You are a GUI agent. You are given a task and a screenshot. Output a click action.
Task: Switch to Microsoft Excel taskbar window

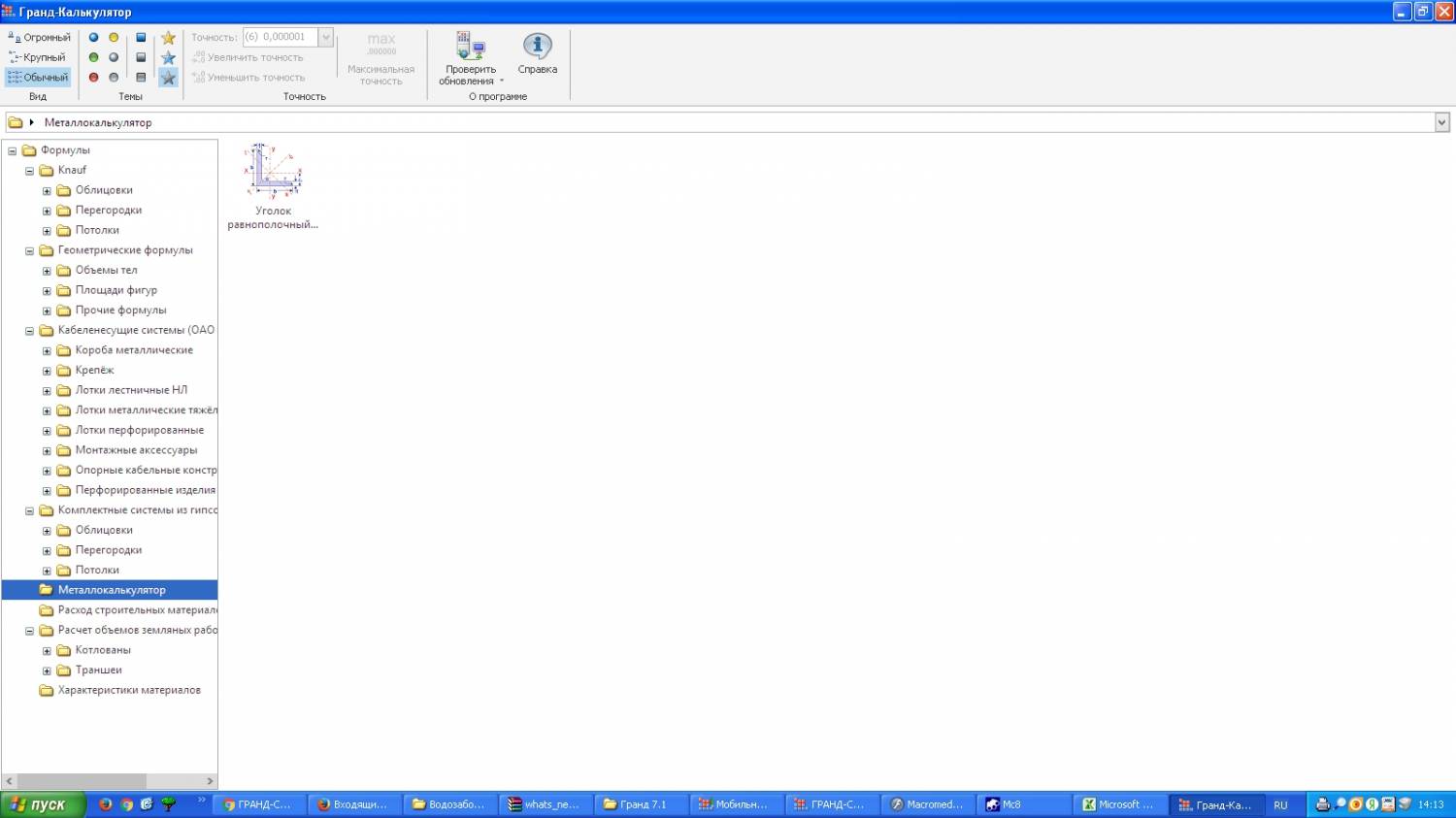1121,804
